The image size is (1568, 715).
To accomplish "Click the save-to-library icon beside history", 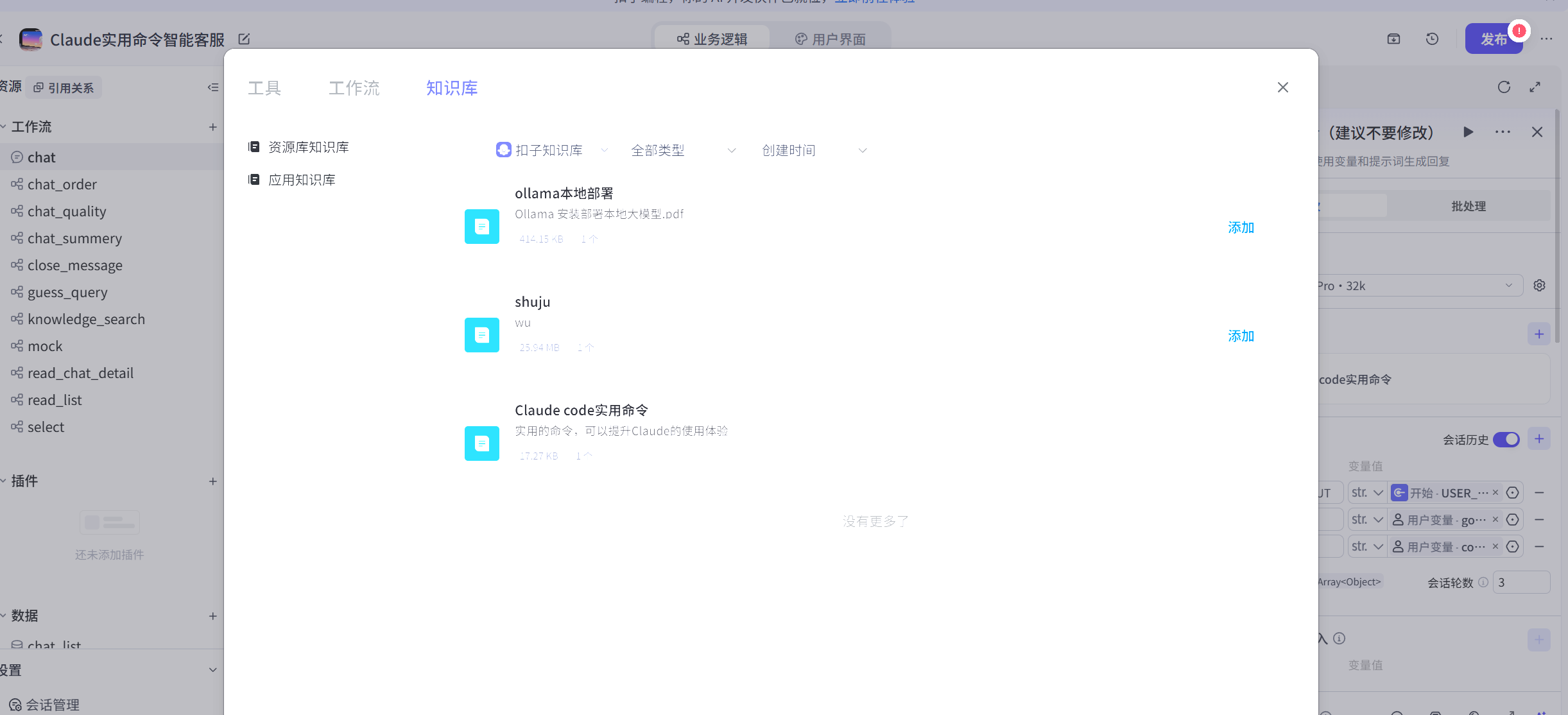I will (1393, 39).
